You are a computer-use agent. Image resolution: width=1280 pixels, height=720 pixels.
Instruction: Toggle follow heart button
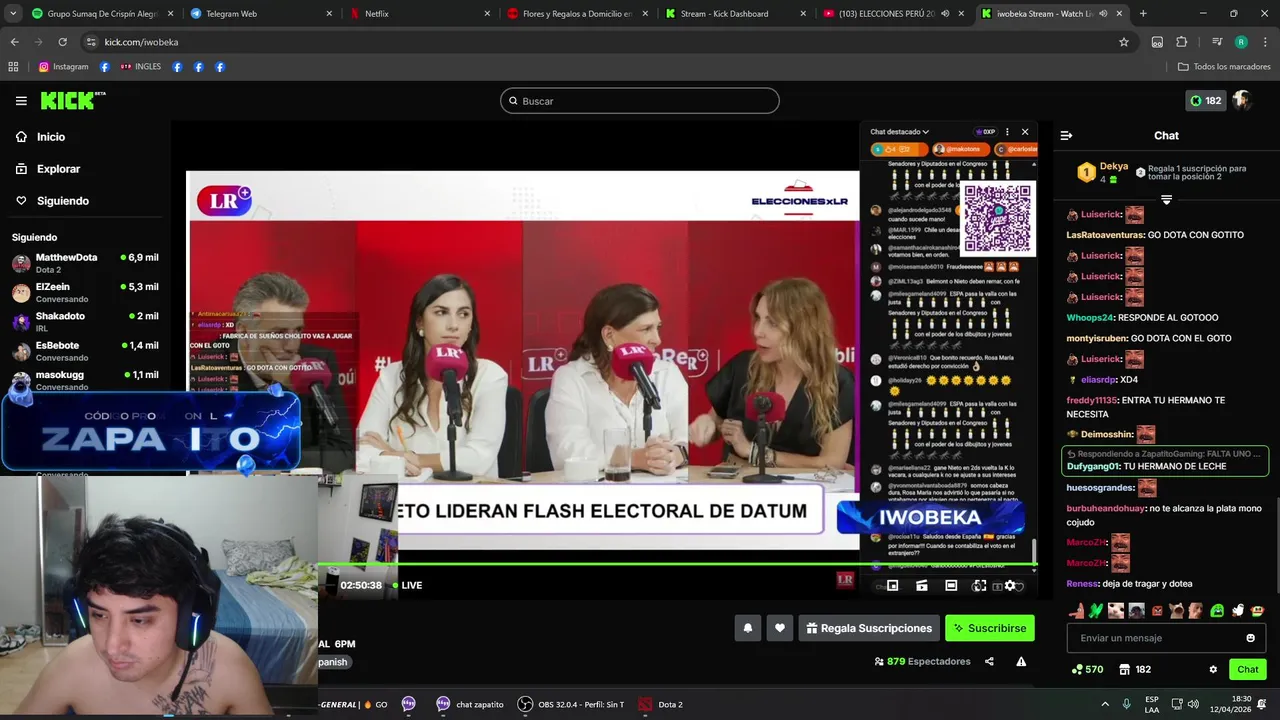[x=780, y=628]
